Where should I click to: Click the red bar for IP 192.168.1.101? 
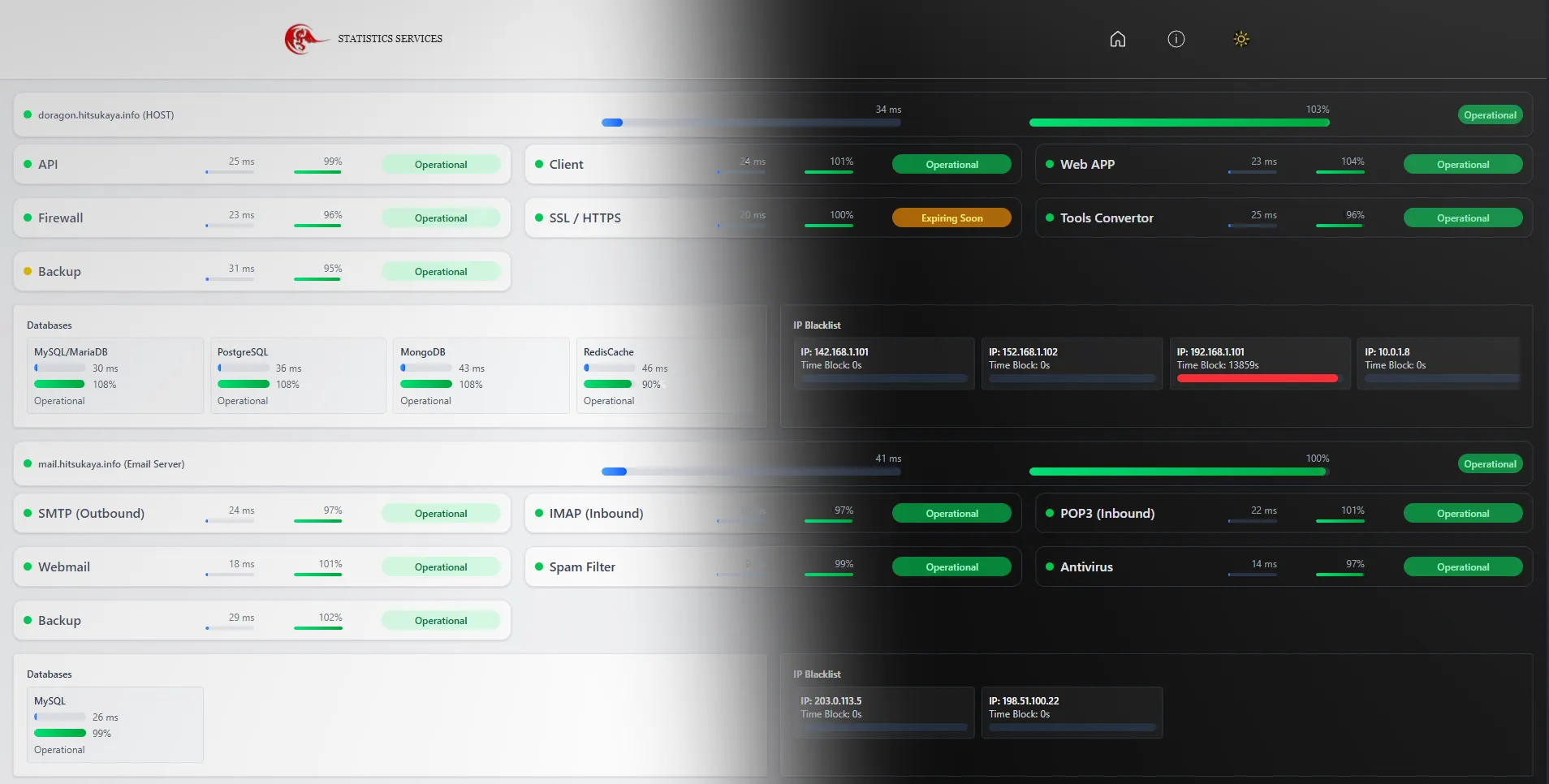coord(1257,378)
